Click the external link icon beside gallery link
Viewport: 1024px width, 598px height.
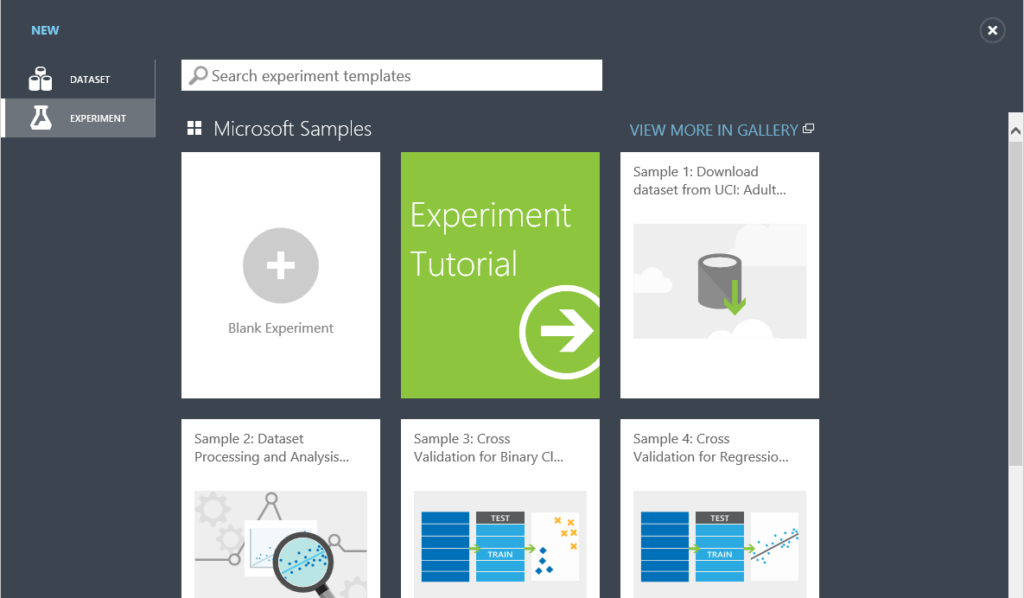808,128
